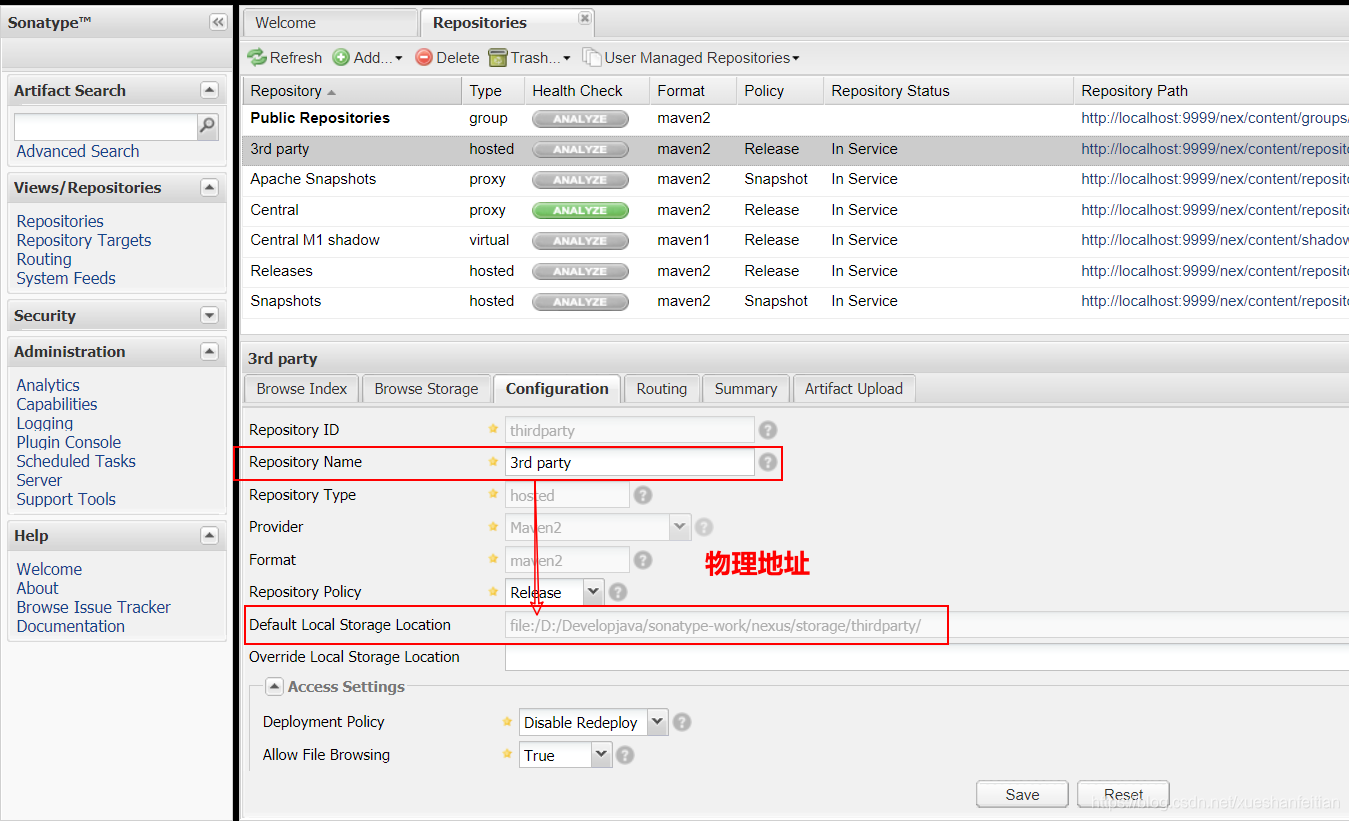Viewport: 1349px width, 821px height.
Task: Click help icon next to Repository Name
Action: pyautogui.click(x=767, y=462)
